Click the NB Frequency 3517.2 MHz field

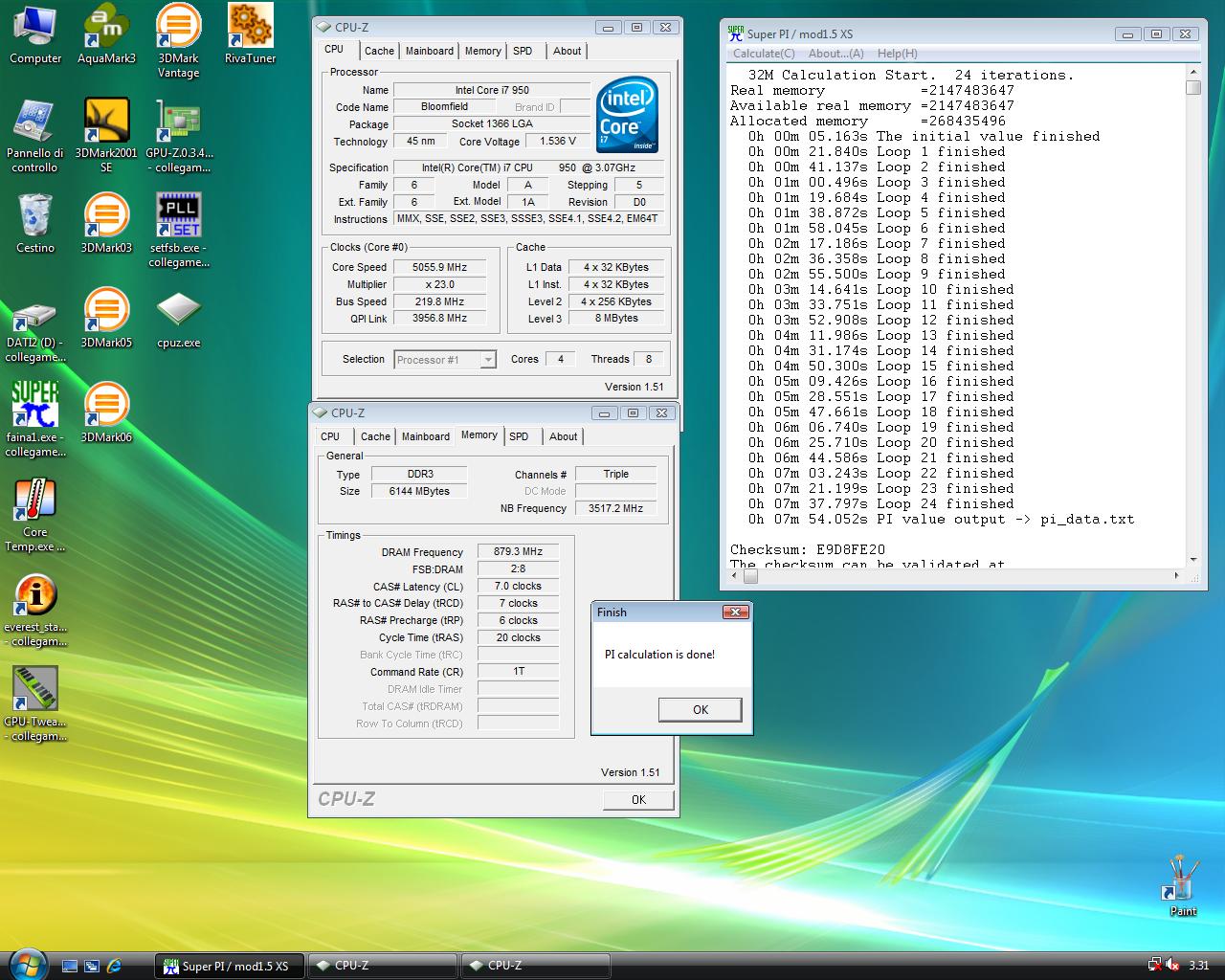[x=615, y=508]
